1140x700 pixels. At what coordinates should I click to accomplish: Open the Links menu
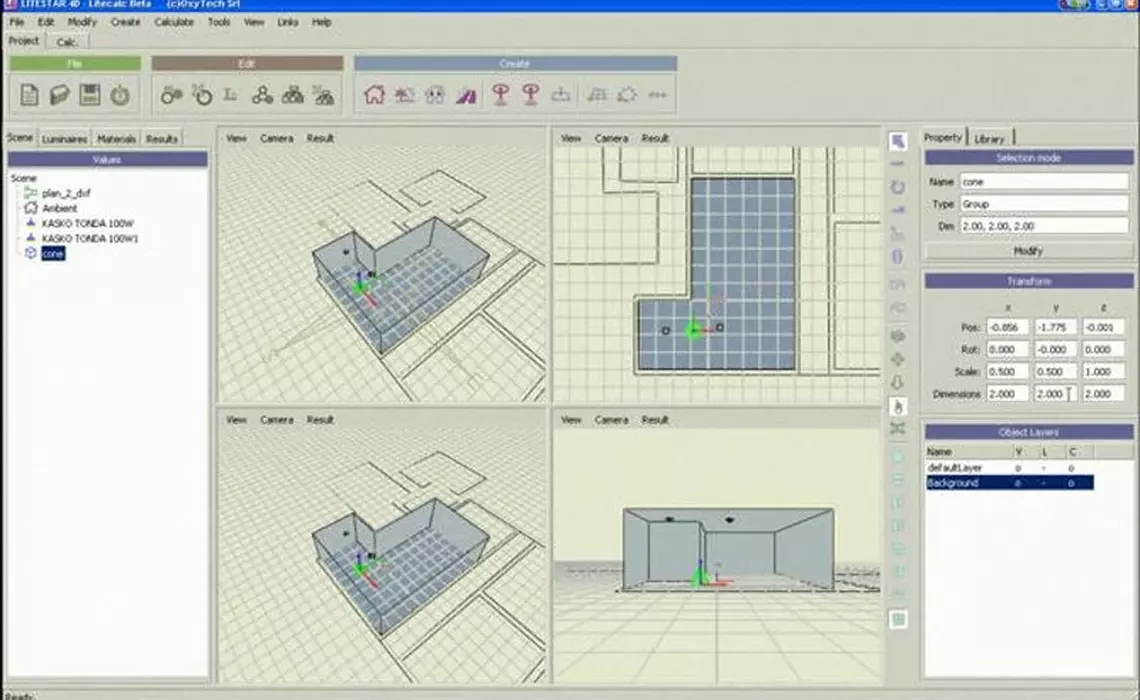click(x=288, y=23)
